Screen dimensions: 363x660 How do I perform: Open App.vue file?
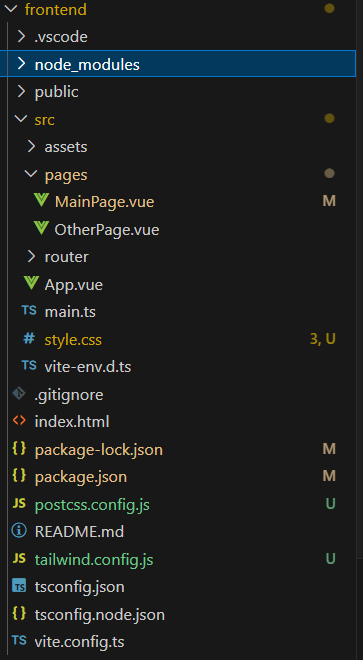point(74,285)
